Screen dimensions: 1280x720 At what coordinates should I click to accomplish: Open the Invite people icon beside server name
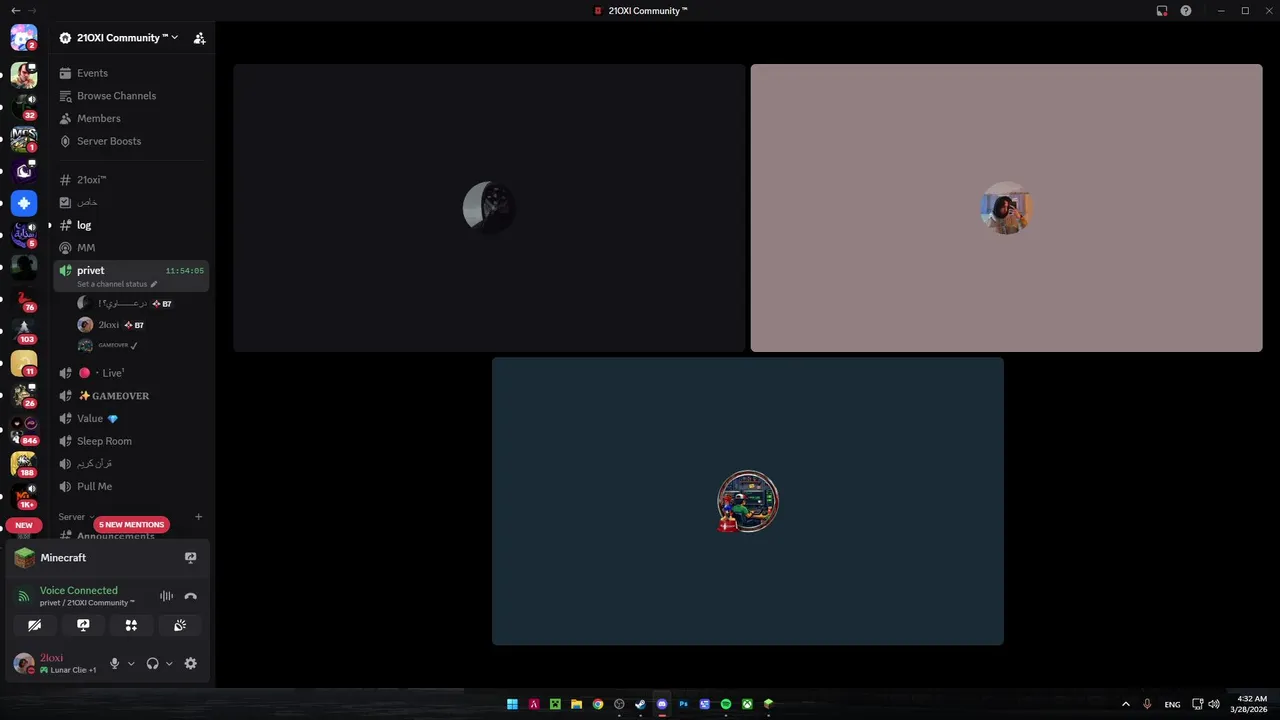coord(199,38)
